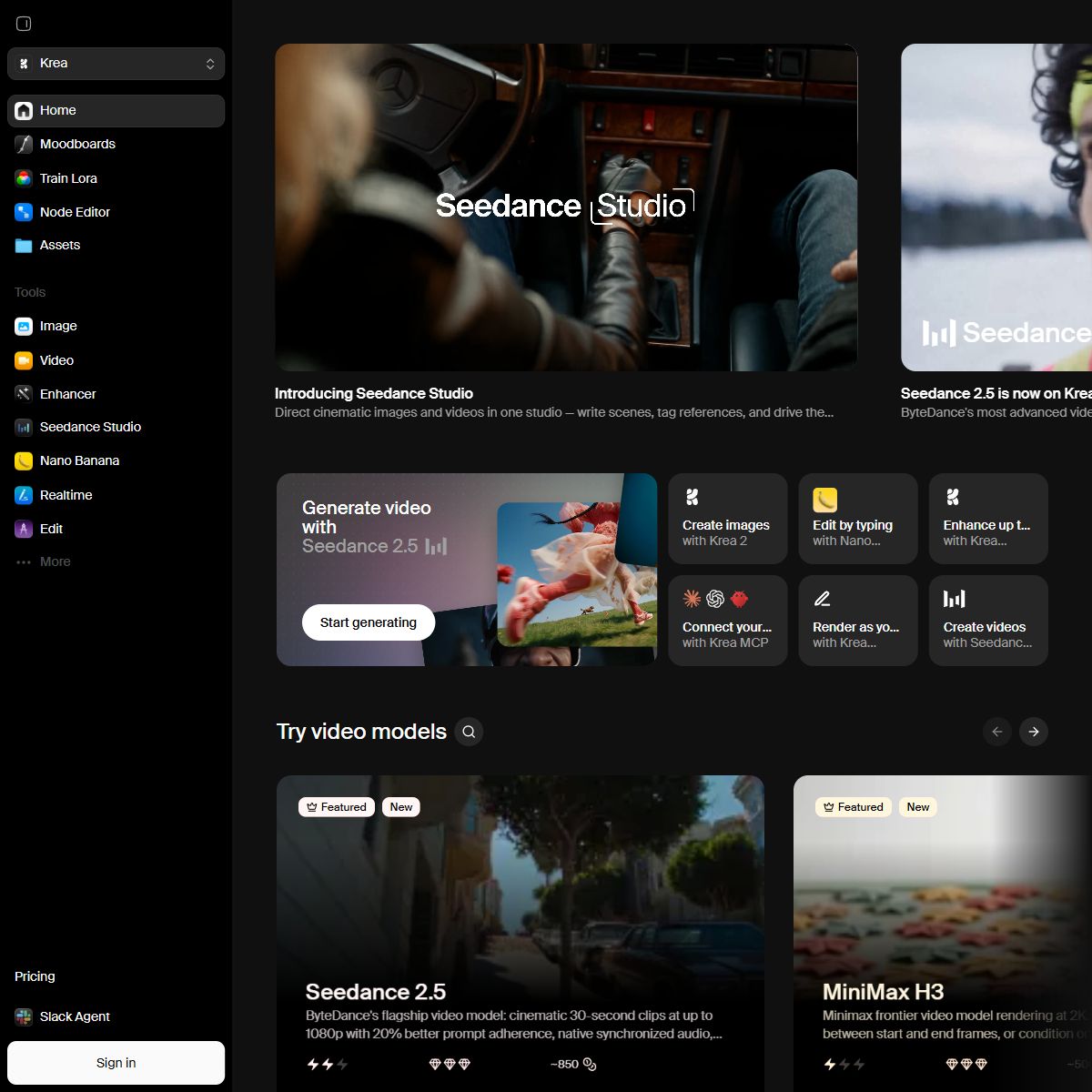Open the Krea workspace switcher dropdown
The height and width of the screenshot is (1092, 1092).
[x=116, y=64]
